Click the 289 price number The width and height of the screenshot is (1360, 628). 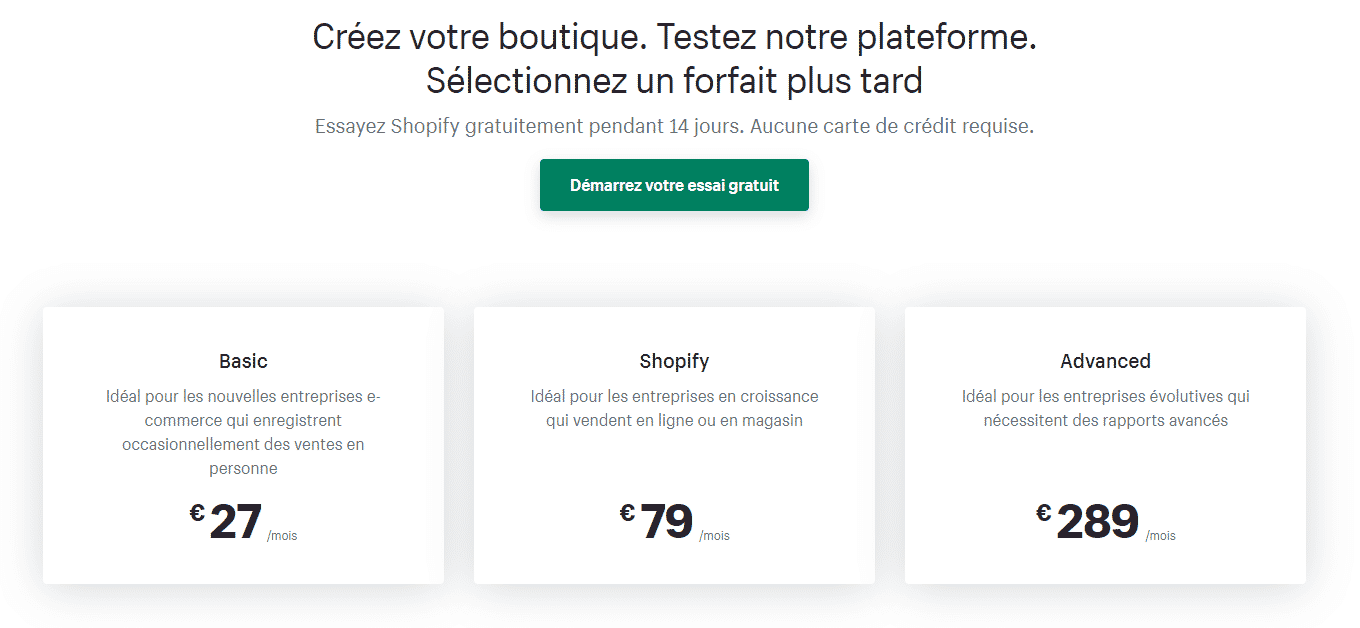[1097, 522]
